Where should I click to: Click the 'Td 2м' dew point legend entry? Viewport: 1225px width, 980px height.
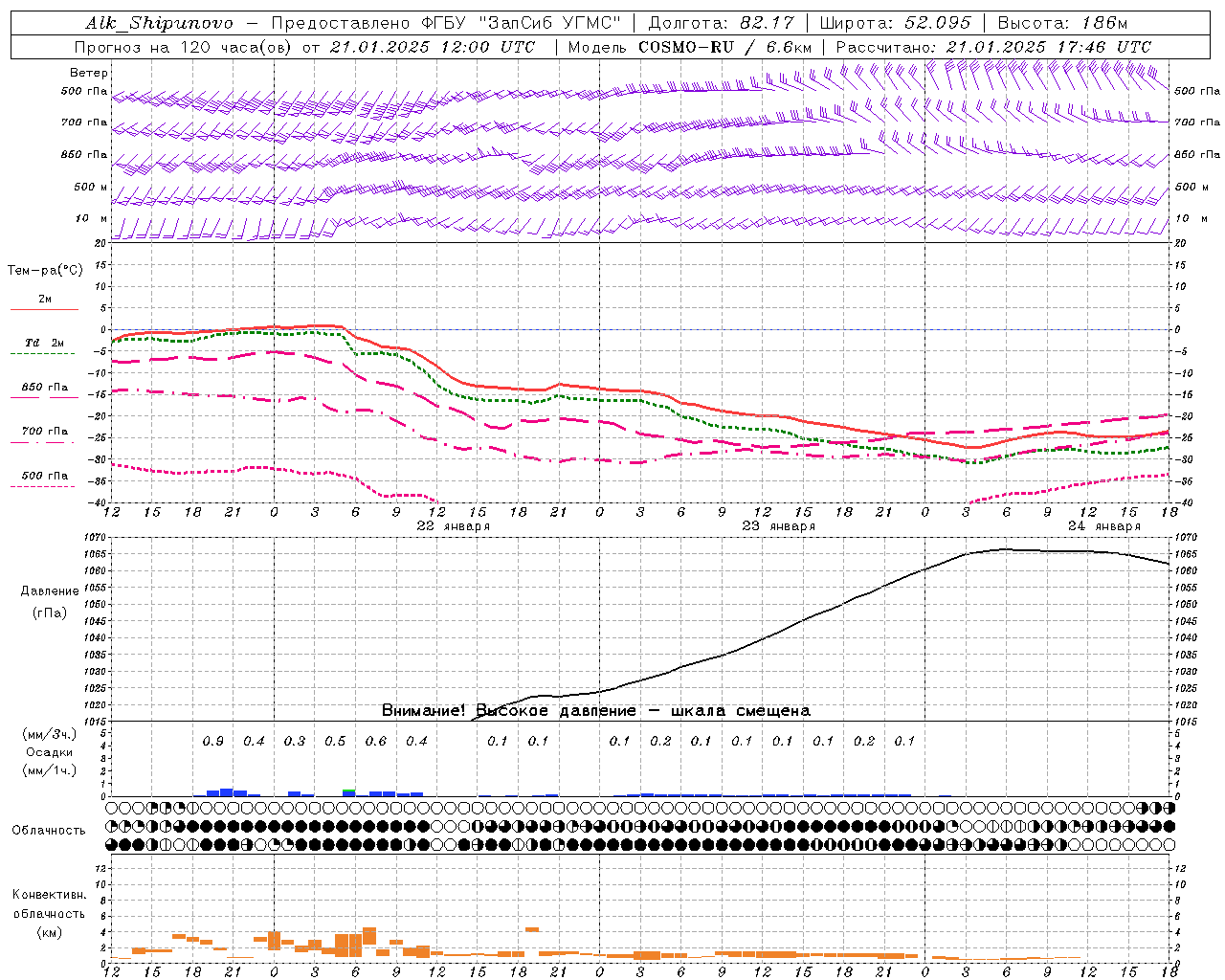point(45,343)
